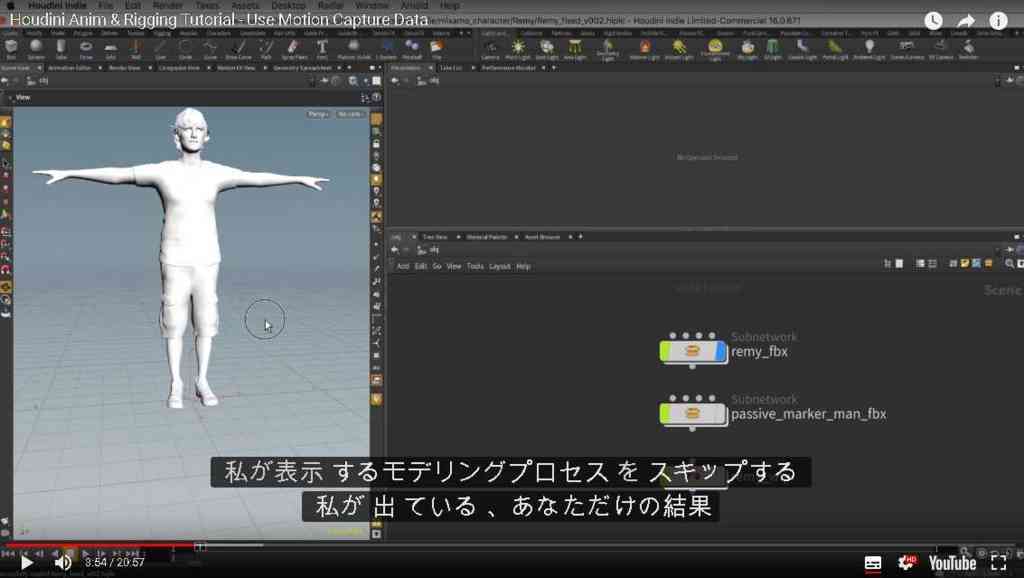The height and width of the screenshot is (578, 1024).
Task: Open network editor Layout menu
Action: tap(500, 266)
